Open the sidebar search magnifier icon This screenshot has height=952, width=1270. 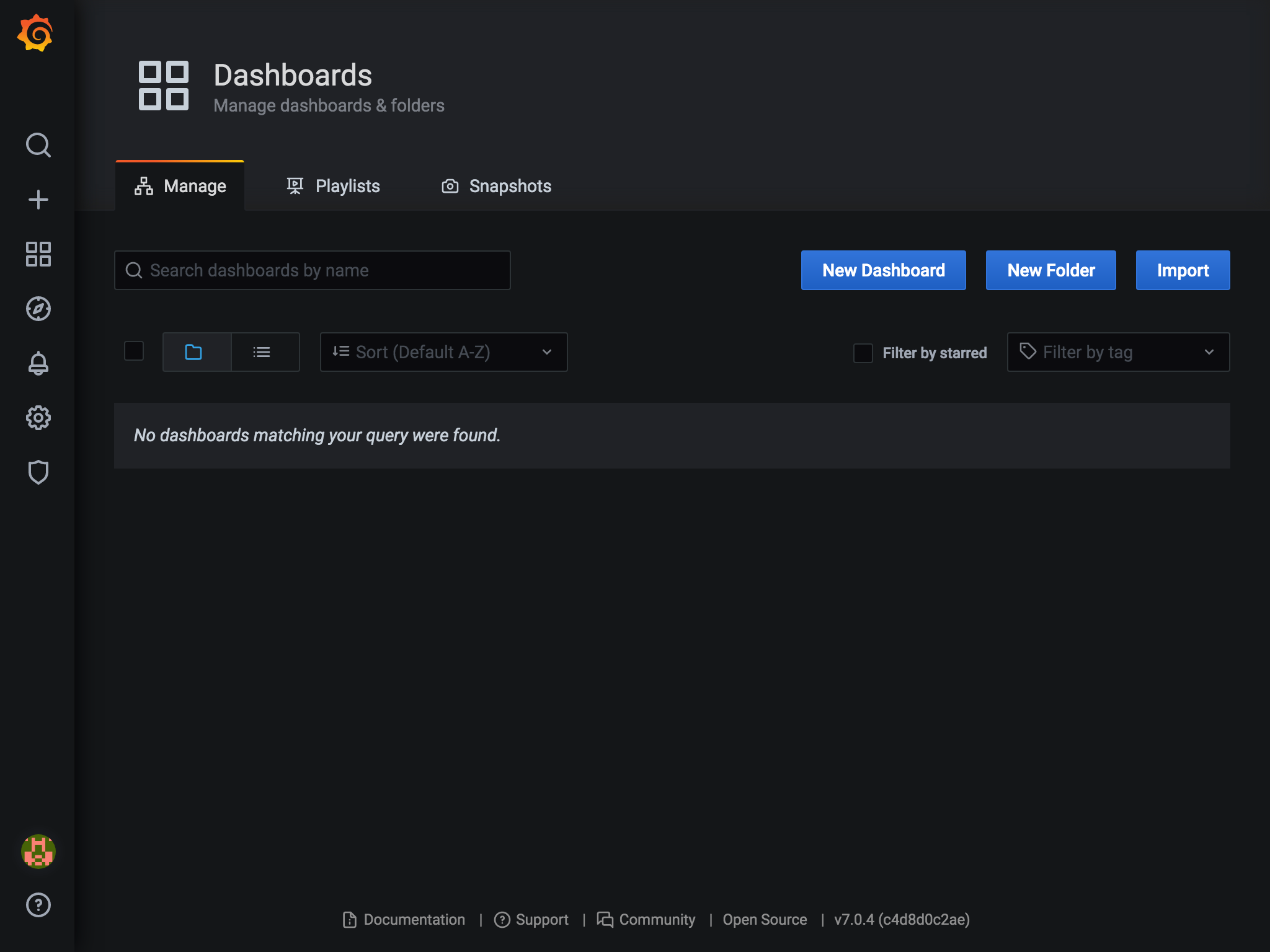[38, 145]
